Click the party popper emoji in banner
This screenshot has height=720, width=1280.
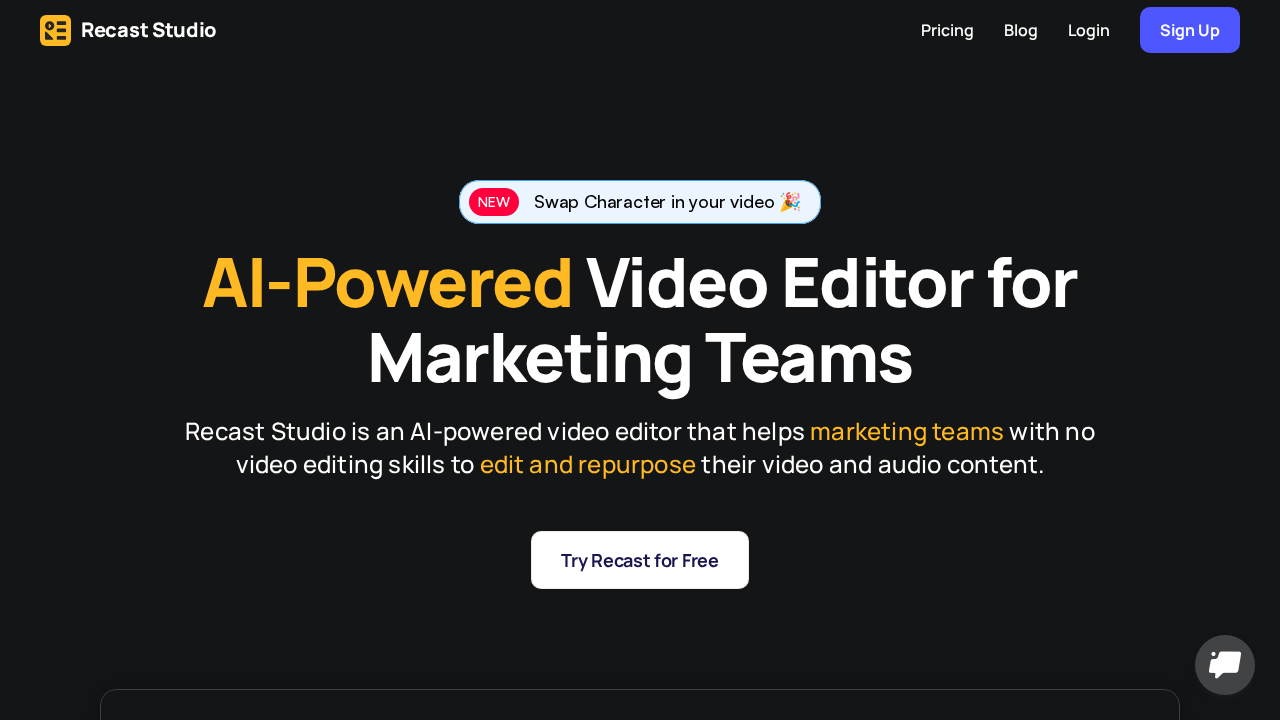click(790, 202)
